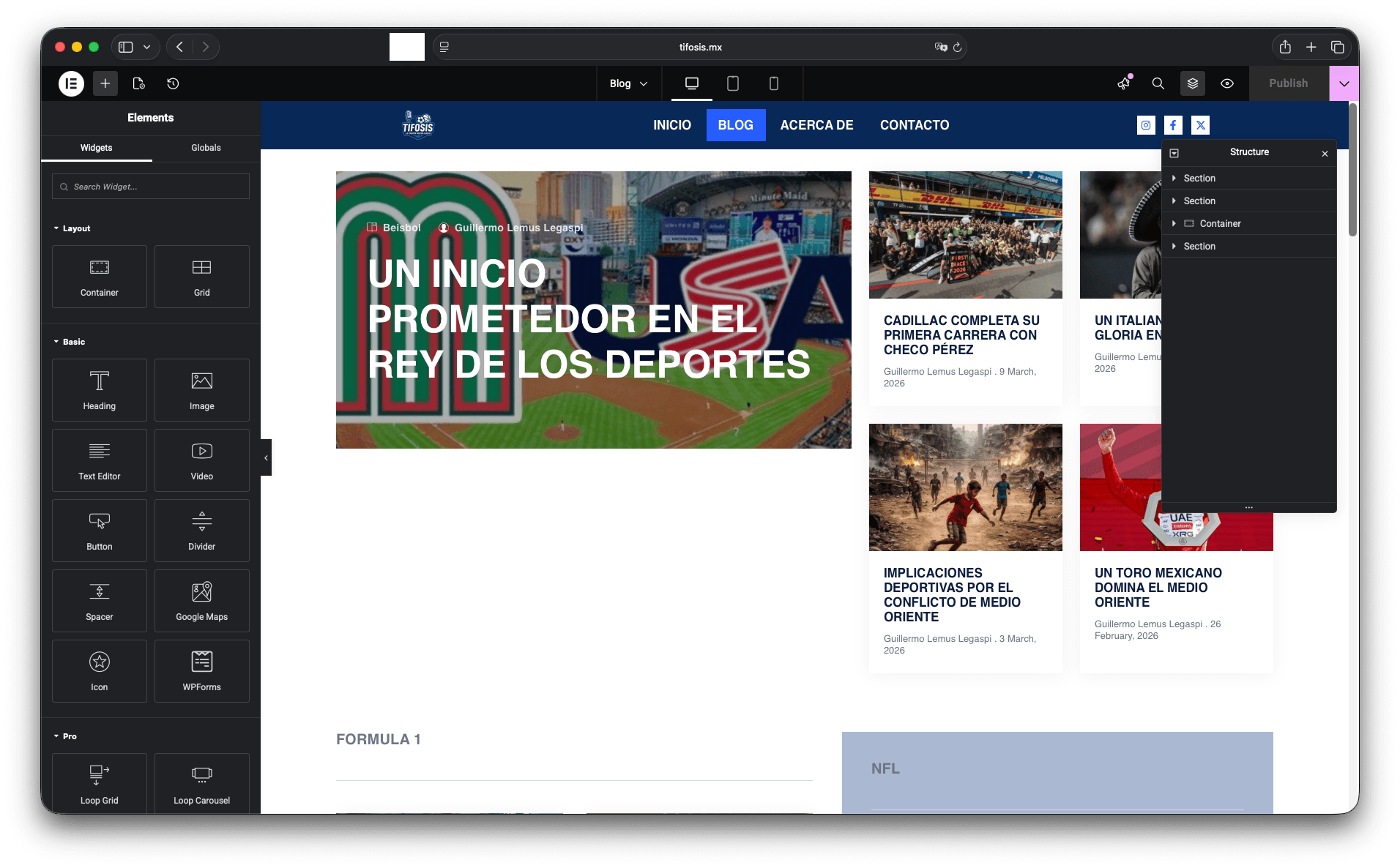Viewport: 1400px width, 868px height.
Task: Select the Button widget
Action: click(x=100, y=531)
